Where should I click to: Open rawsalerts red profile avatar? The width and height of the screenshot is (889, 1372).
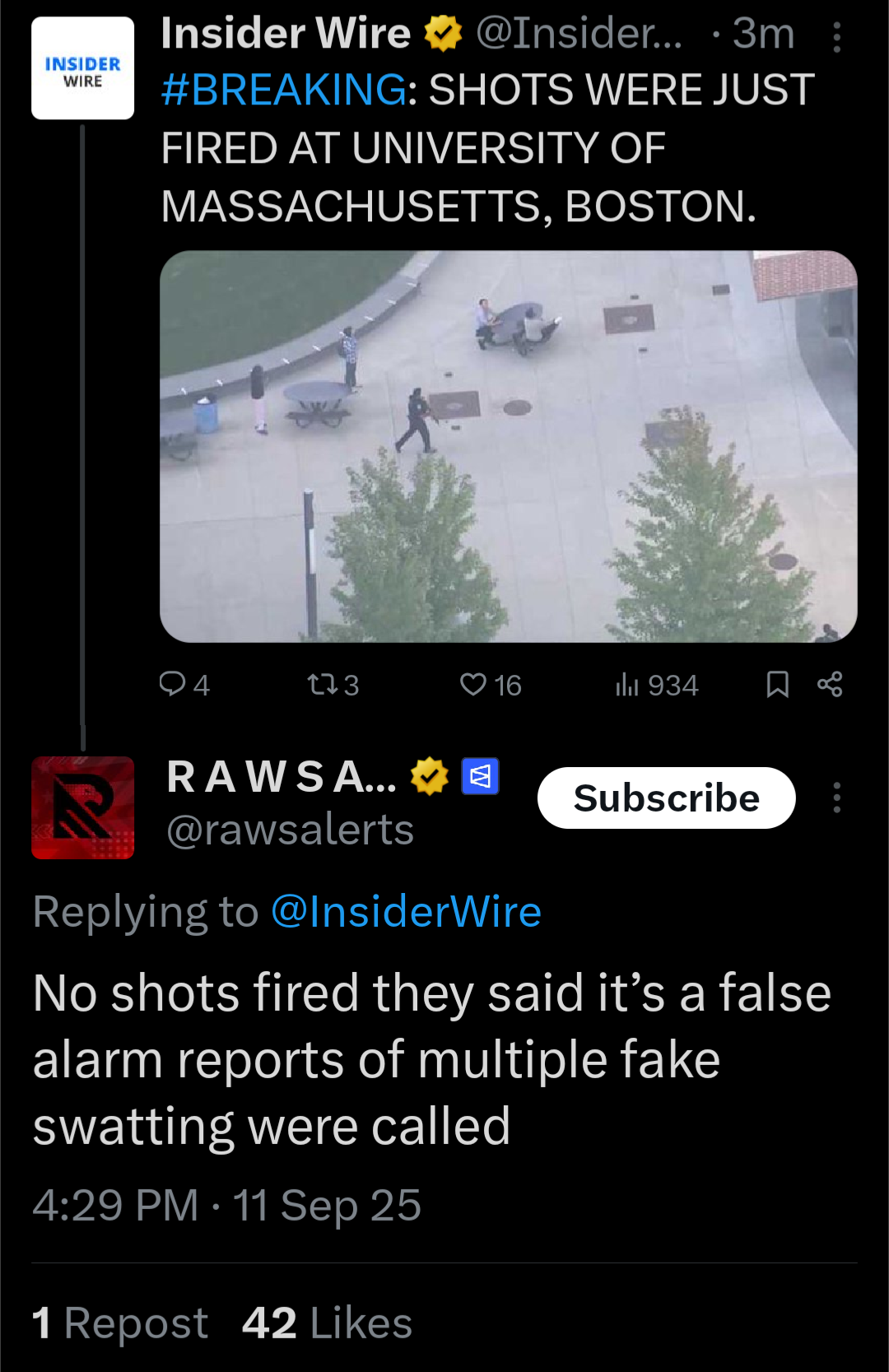pos(82,807)
